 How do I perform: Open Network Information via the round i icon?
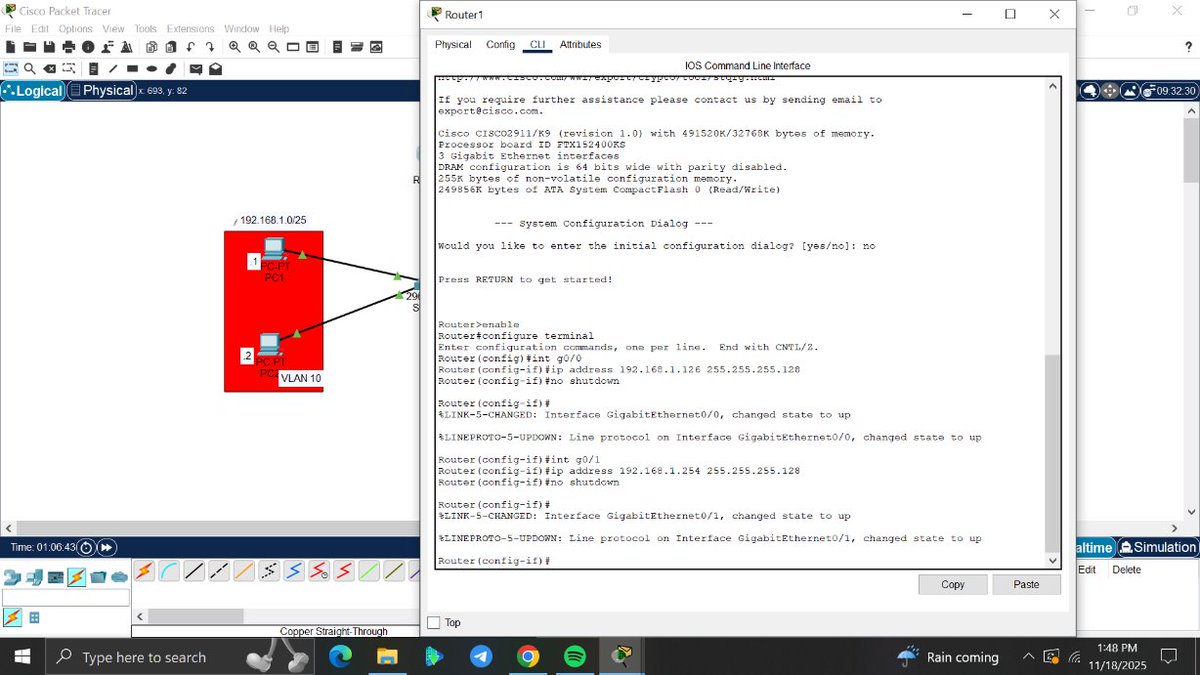pos(88,47)
